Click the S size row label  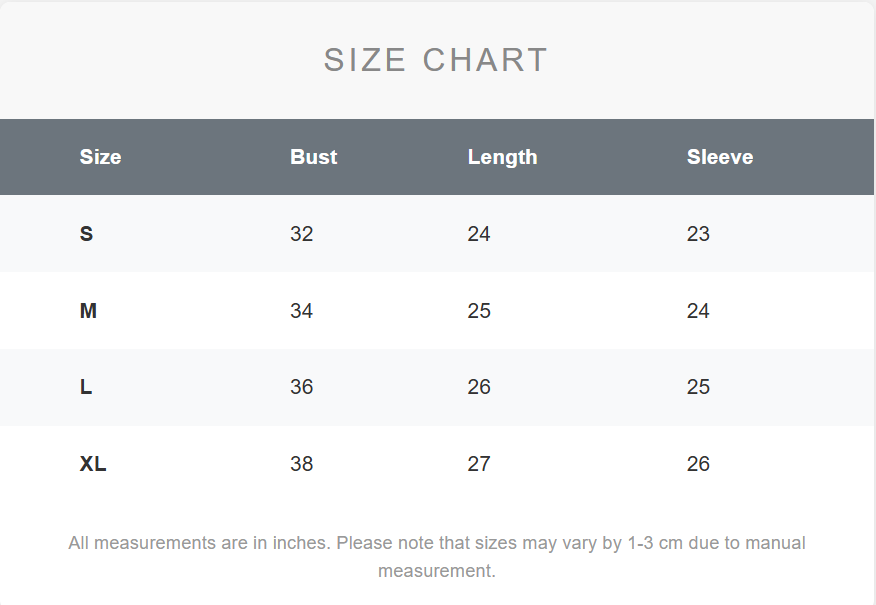87,234
